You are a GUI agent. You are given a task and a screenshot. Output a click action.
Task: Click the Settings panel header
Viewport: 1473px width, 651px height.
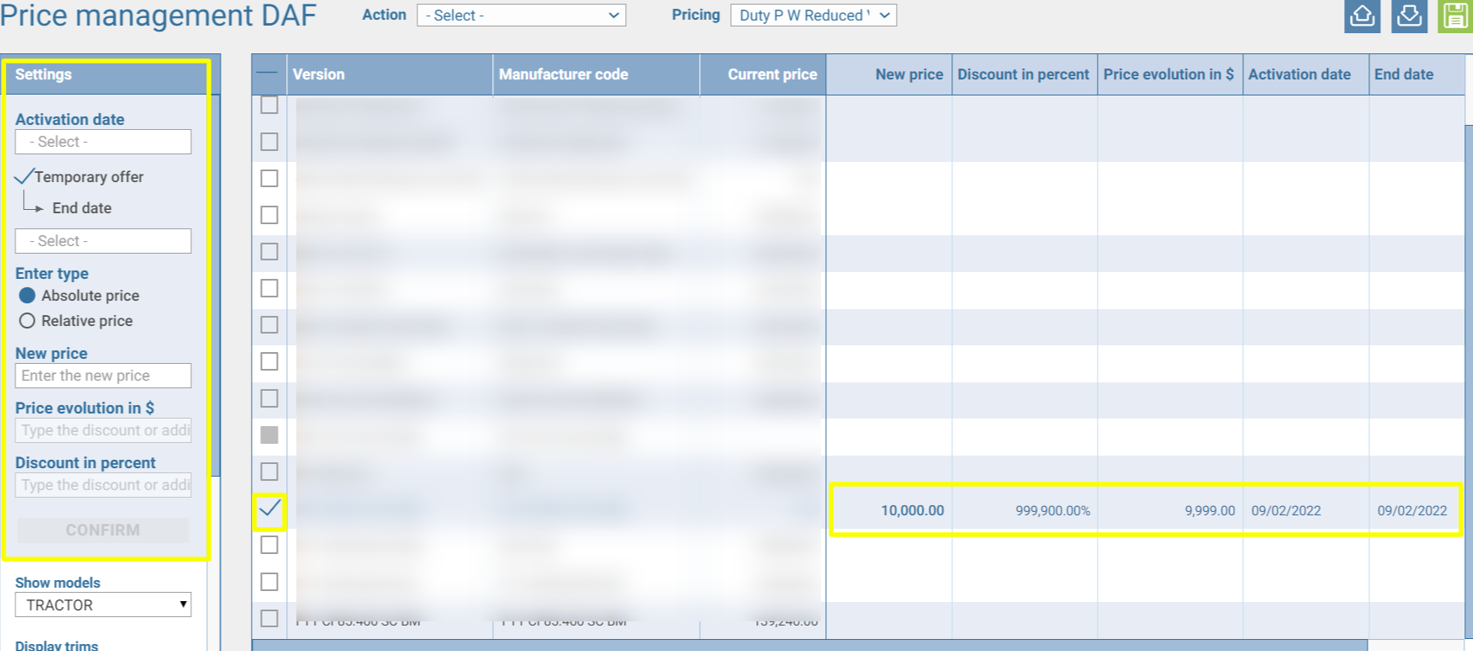pos(106,75)
